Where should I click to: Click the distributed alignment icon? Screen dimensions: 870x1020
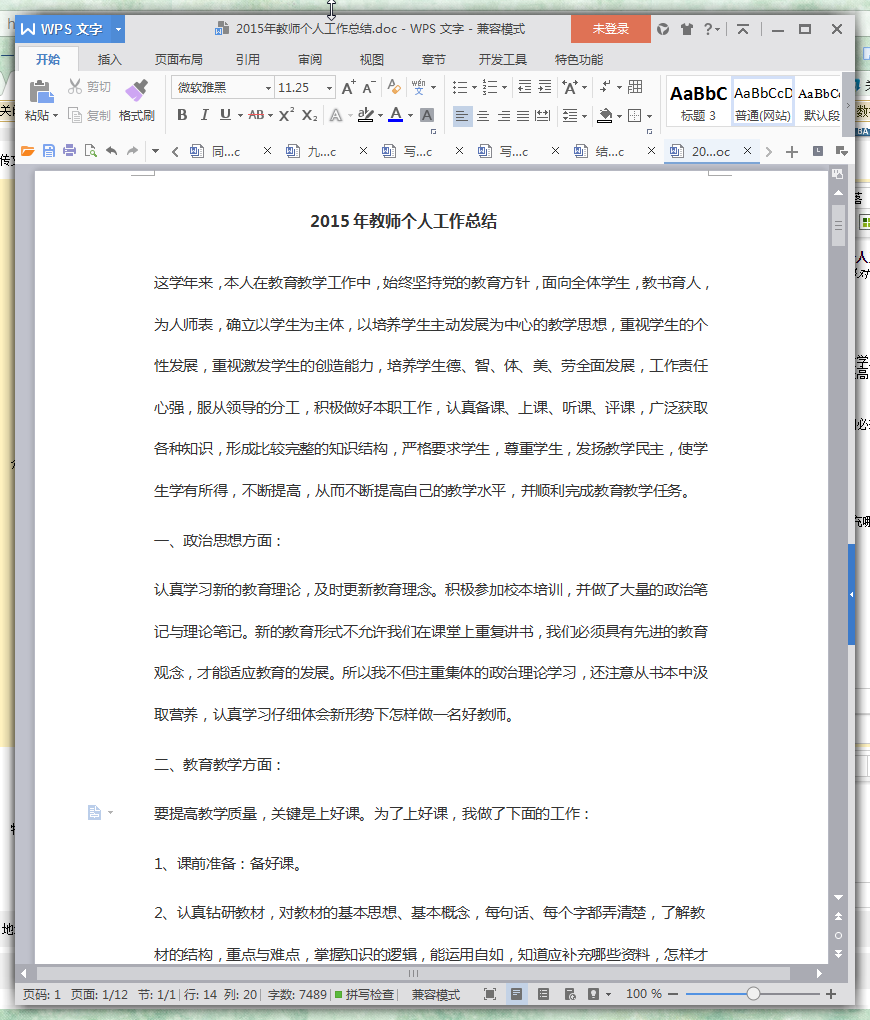542,116
